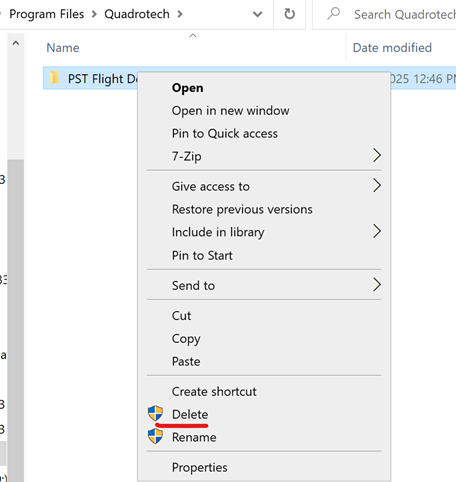456x482 pixels.
Task: Choose Paste from context menu
Action: 264,361
